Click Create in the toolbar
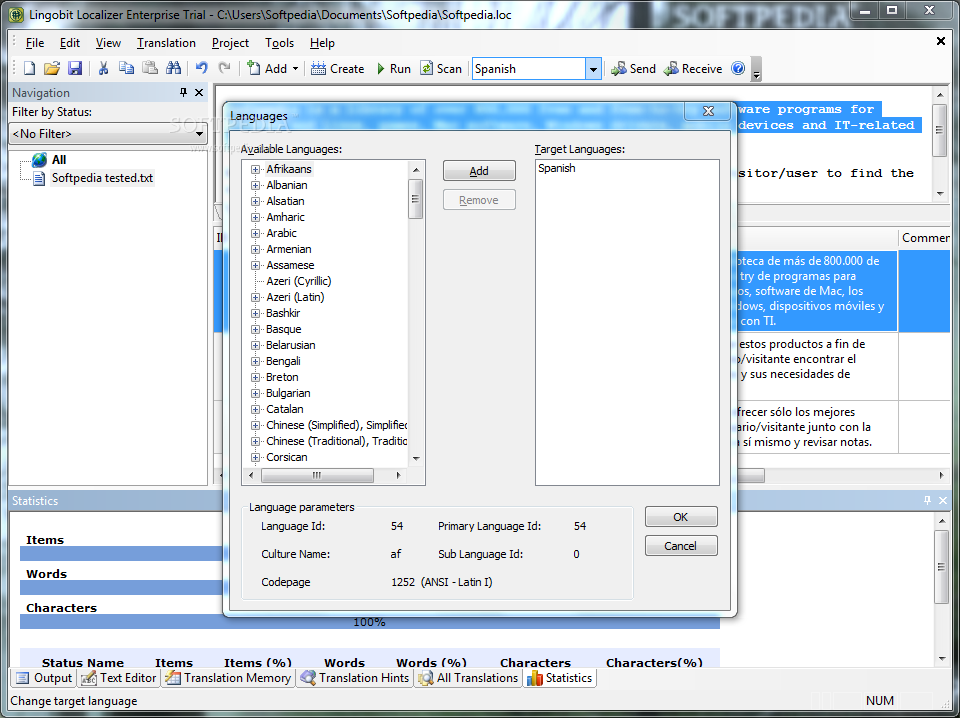This screenshot has height=718, width=960. 337,69
